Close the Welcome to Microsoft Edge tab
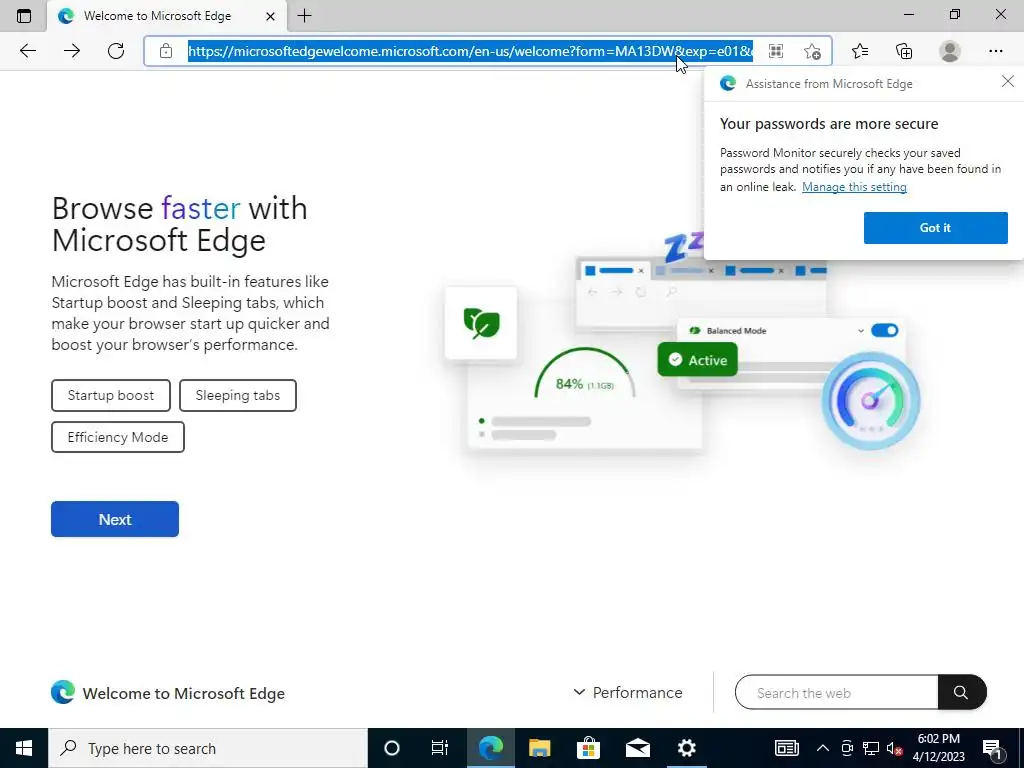 click(270, 16)
